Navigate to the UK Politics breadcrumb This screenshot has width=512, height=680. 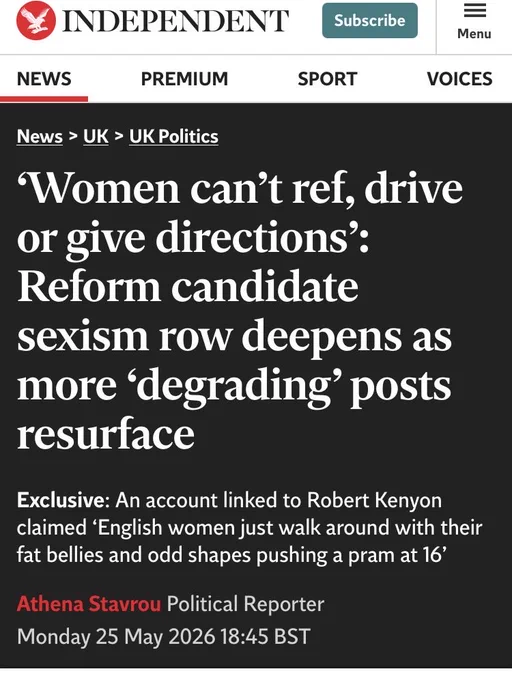pyautogui.click(x=173, y=137)
